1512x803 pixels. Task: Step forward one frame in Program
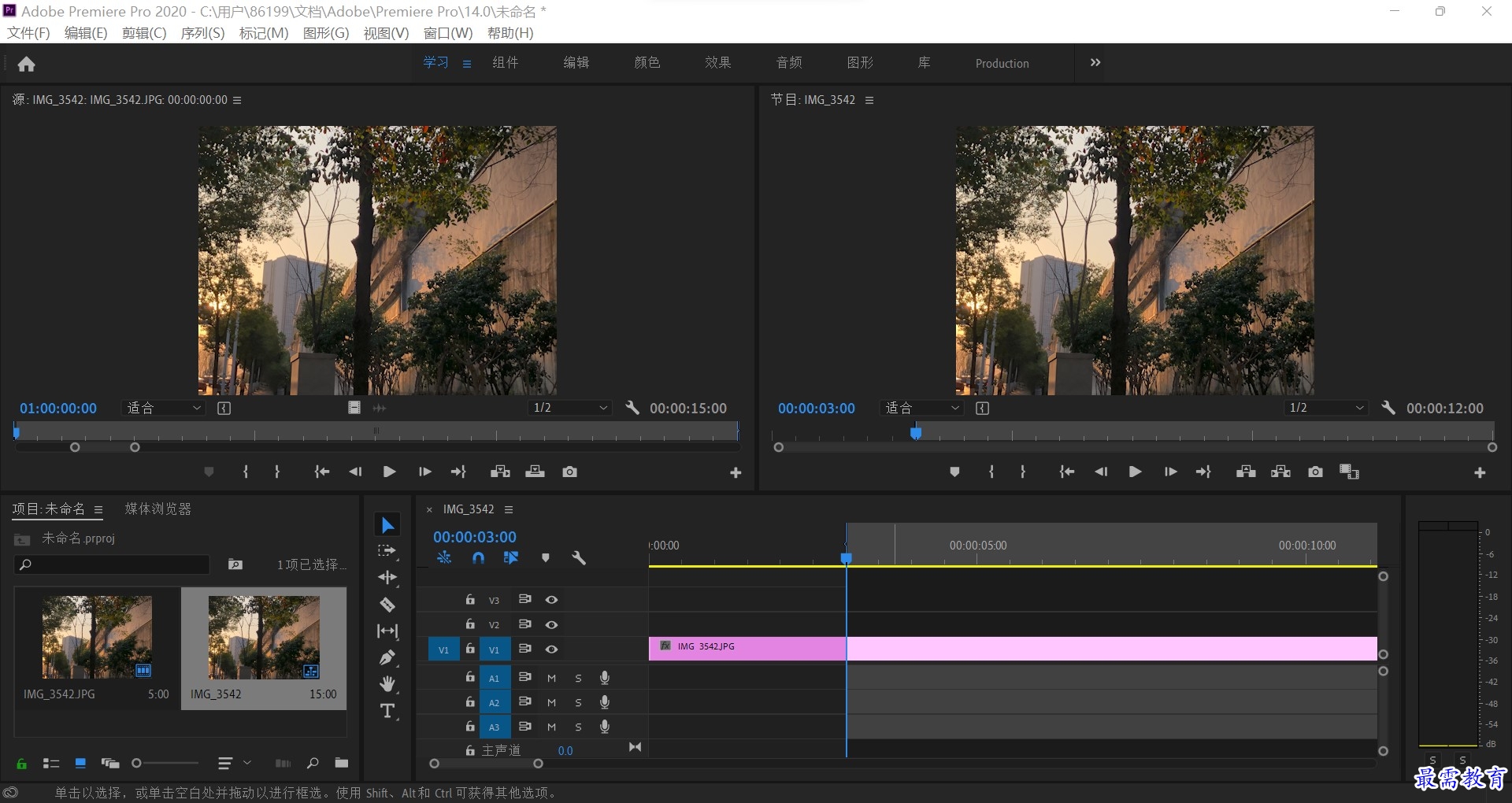pyautogui.click(x=1170, y=472)
